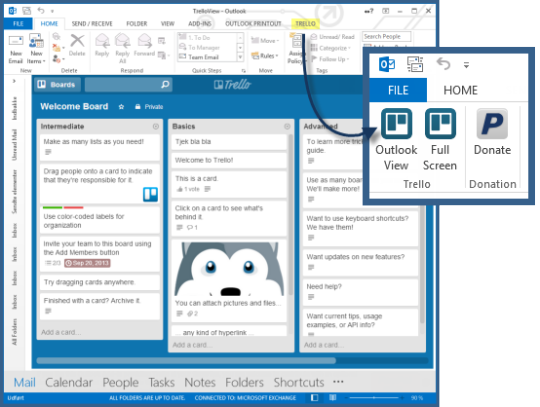Click People in the navigation bar
Image resolution: width=540 pixels, height=407 pixels.
(121, 382)
